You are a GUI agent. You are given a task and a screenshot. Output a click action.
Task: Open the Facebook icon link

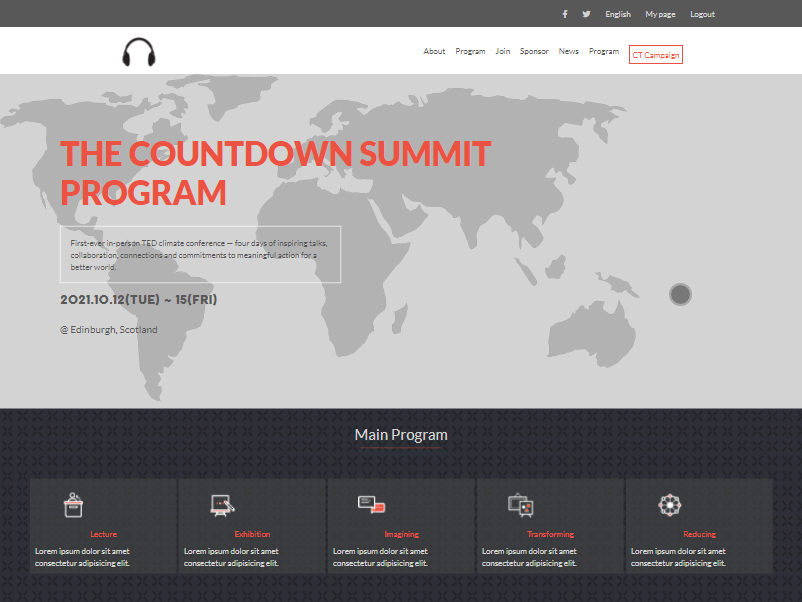(565, 14)
